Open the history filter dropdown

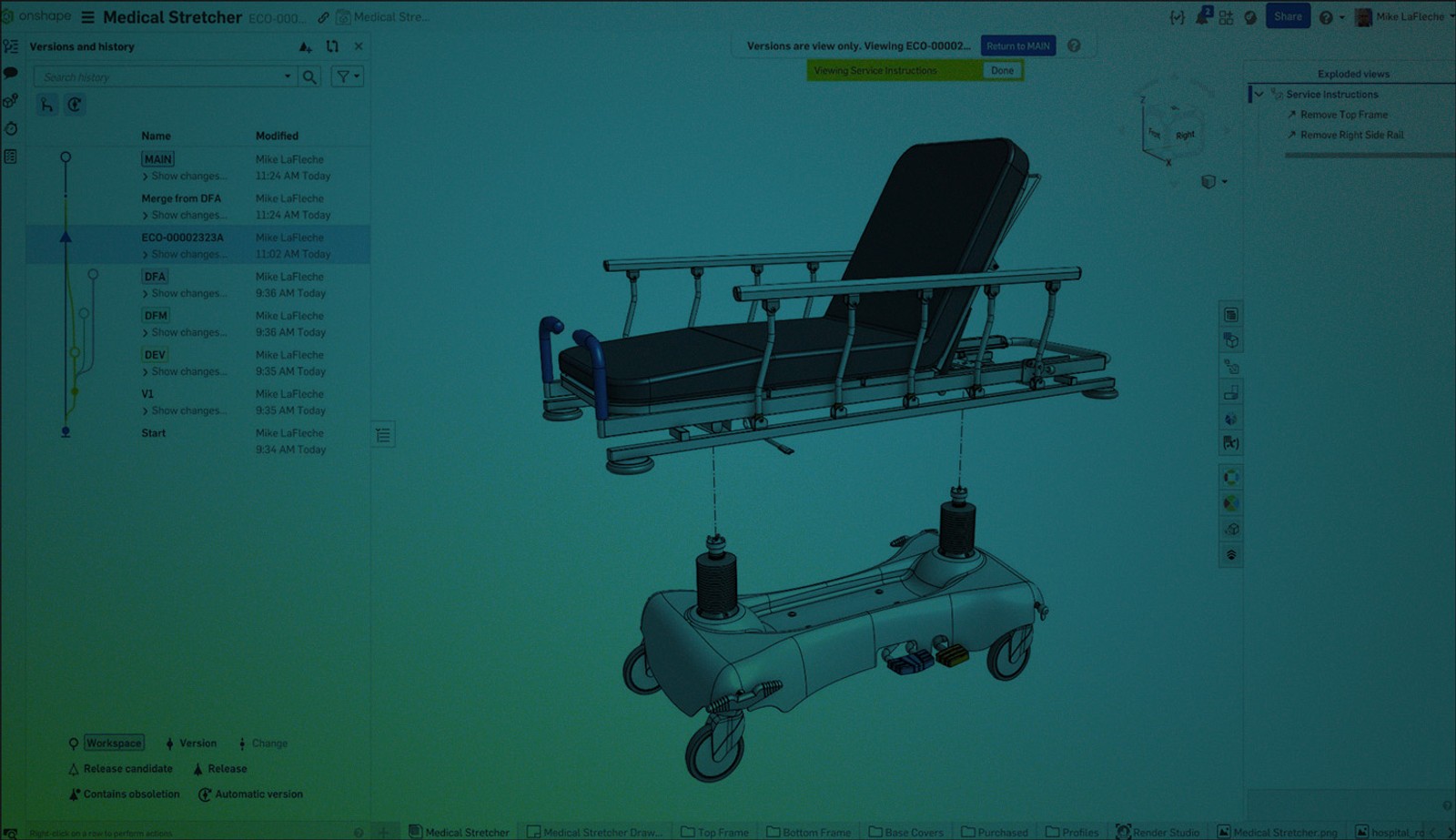(x=348, y=77)
